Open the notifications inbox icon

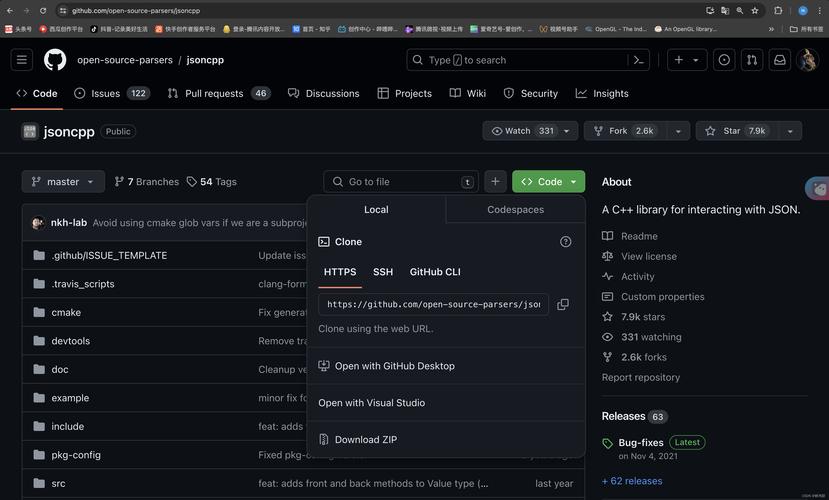coord(780,60)
